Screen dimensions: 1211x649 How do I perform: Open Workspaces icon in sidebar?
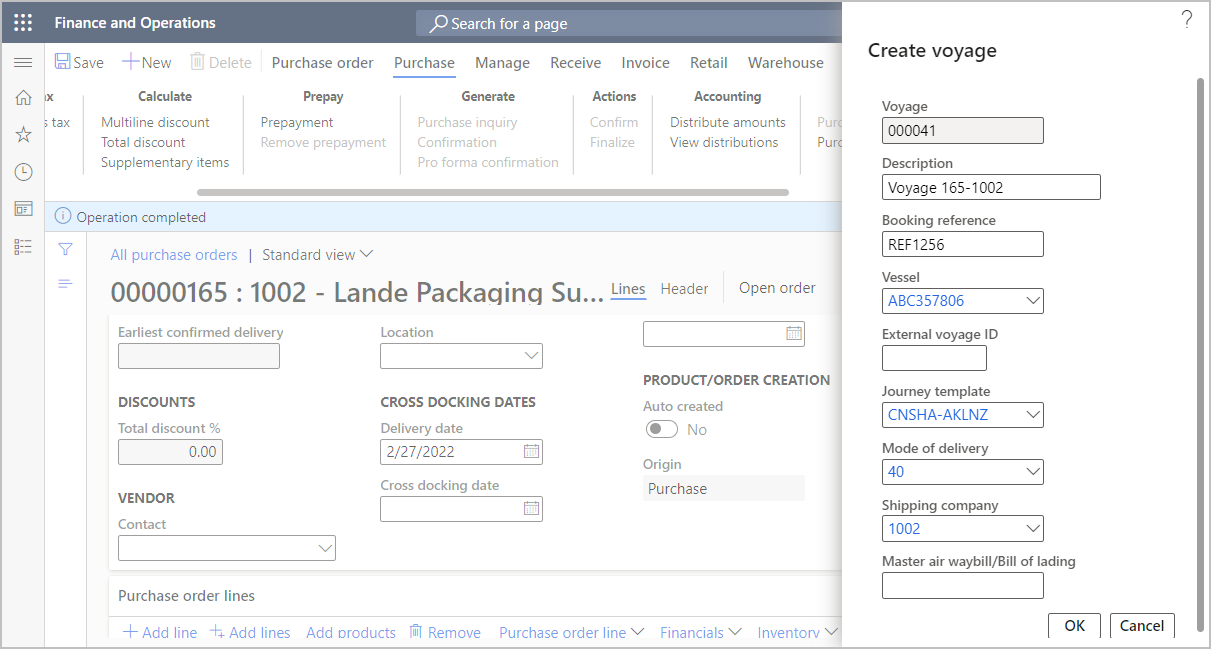(x=23, y=209)
